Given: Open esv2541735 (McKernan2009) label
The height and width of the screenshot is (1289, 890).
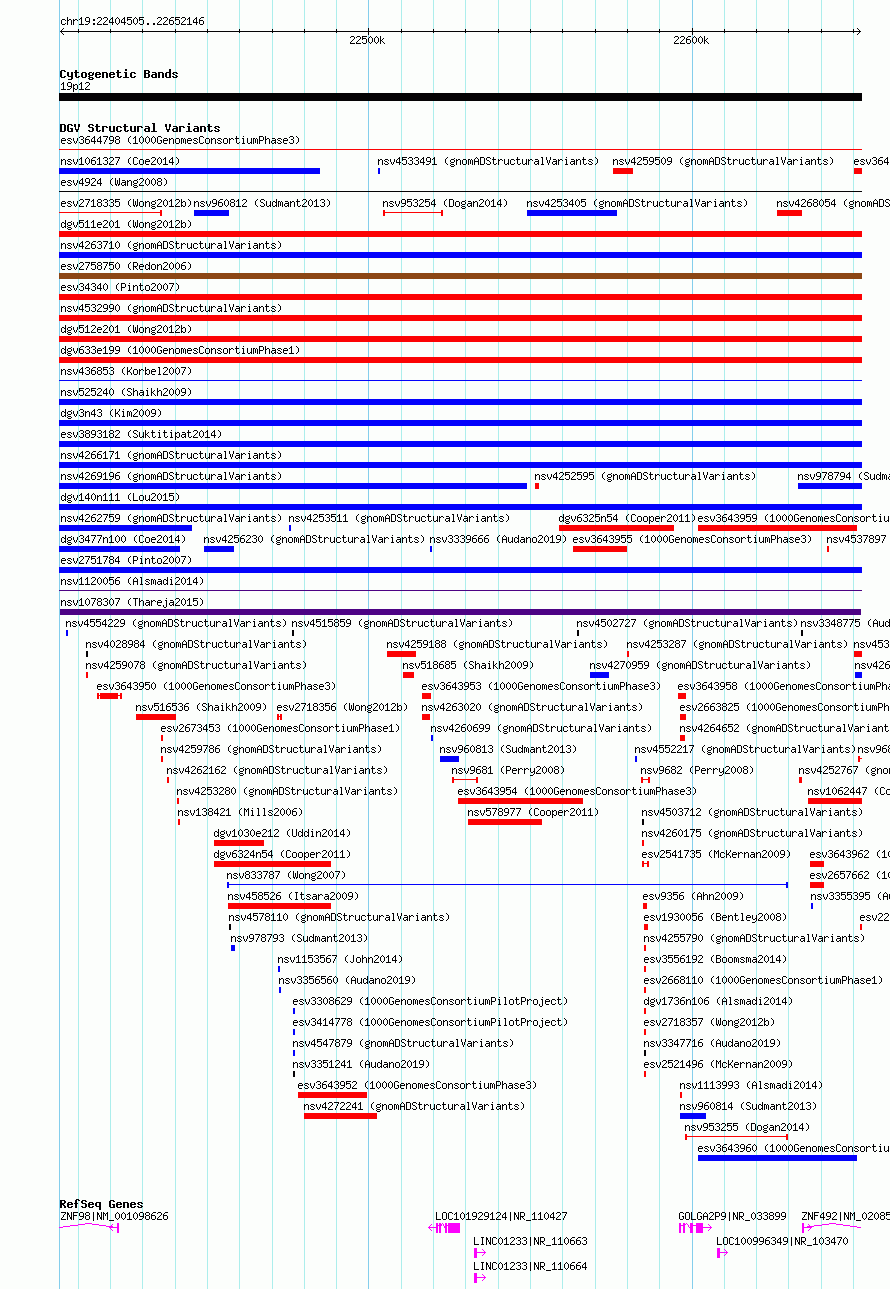Looking at the screenshot, I should 717,854.
